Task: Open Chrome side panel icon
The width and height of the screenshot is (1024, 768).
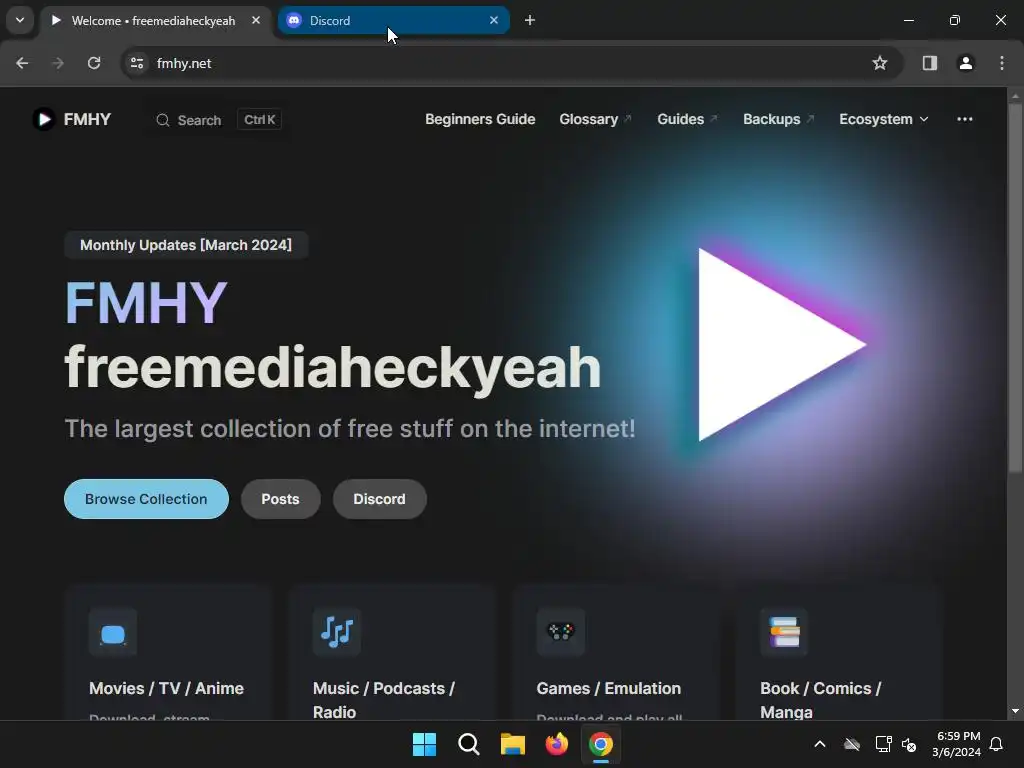Action: (x=929, y=63)
